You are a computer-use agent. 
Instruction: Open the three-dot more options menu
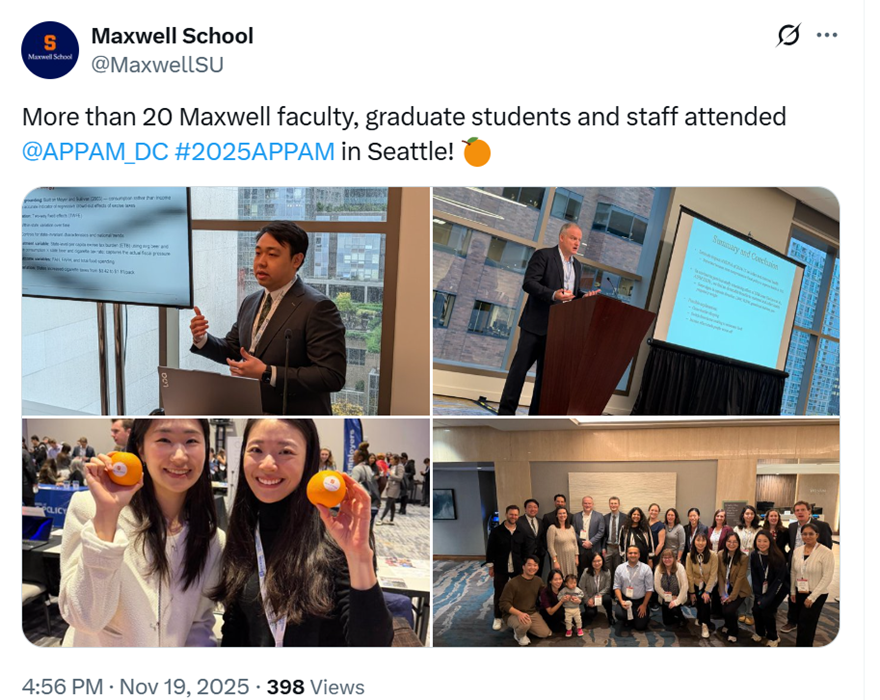point(827,35)
